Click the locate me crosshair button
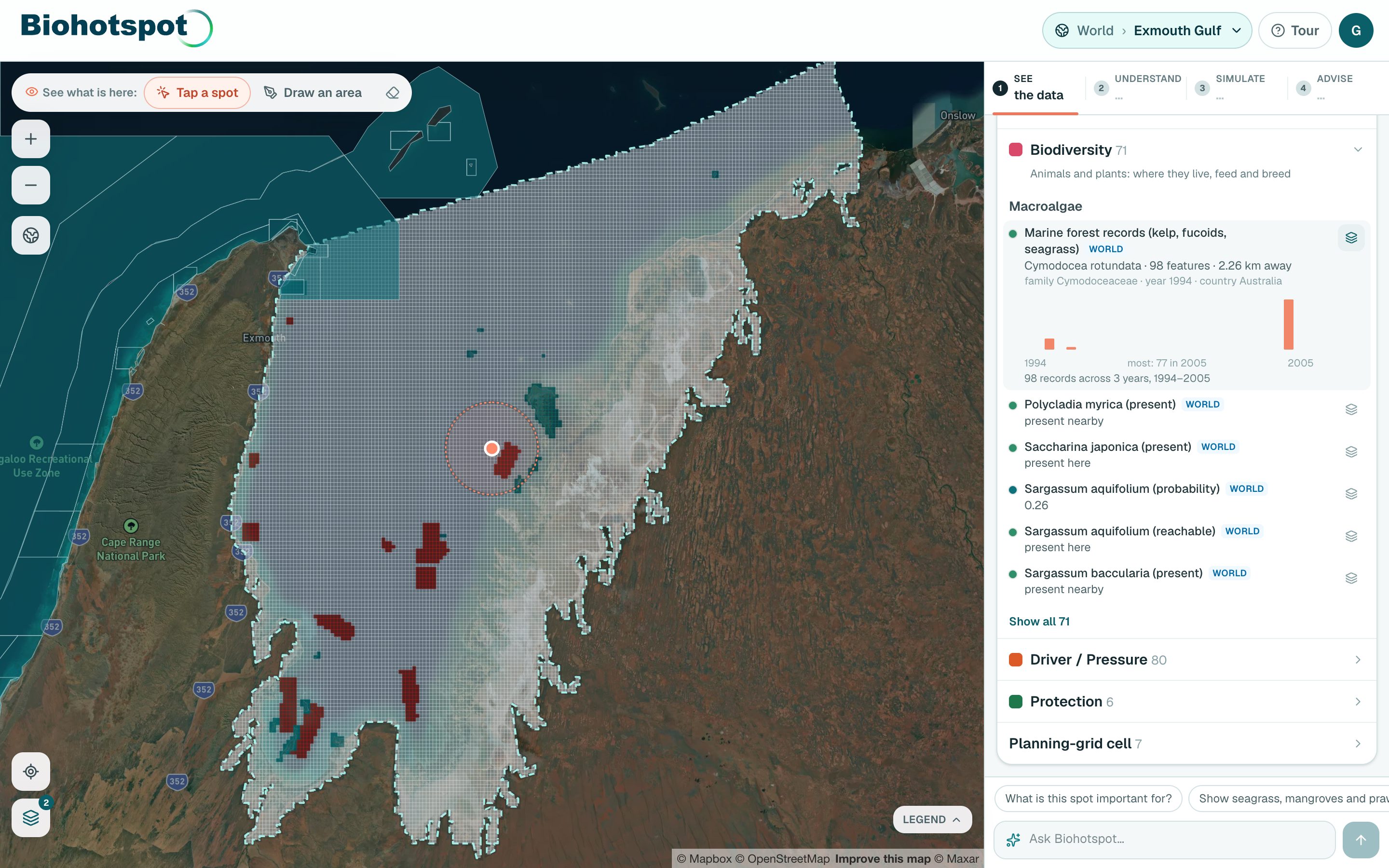The width and height of the screenshot is (1389, 868). (x=31, y=772)
